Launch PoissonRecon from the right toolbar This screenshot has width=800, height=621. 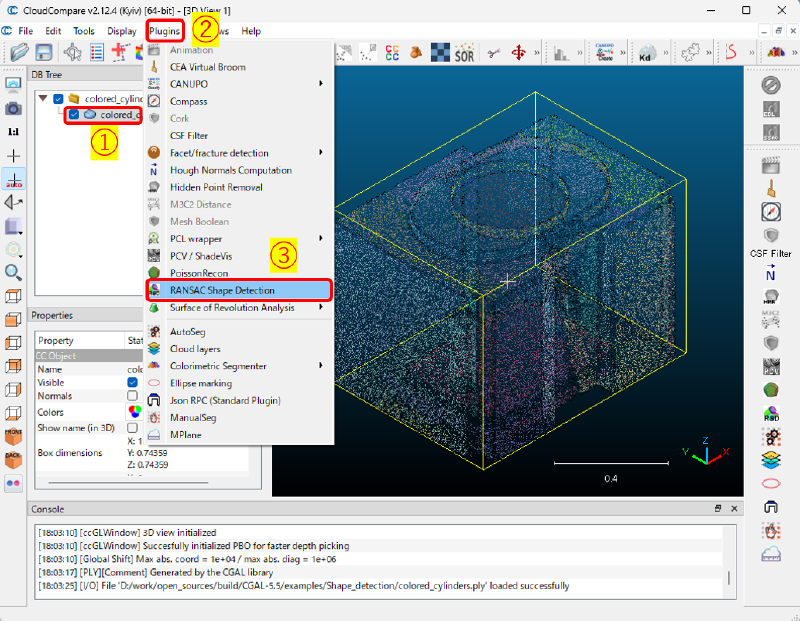pyautogui.click(x=770, y=387)
